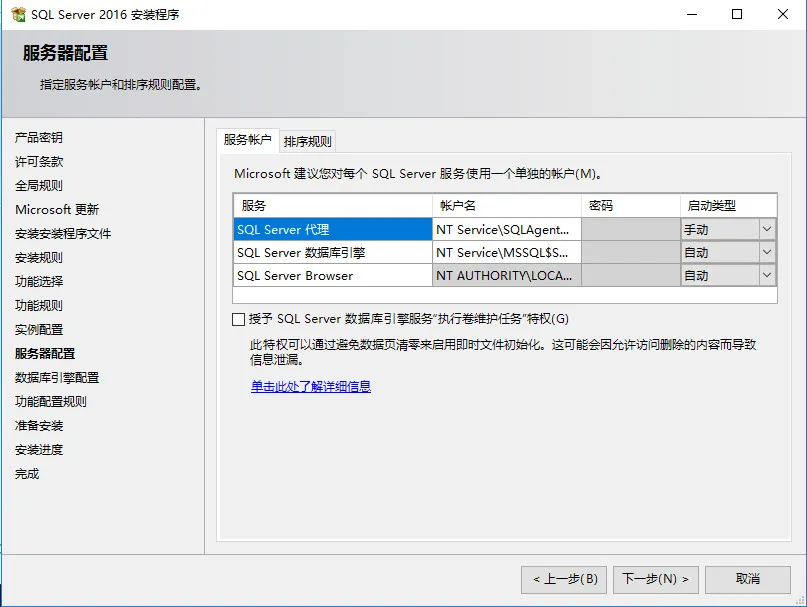The image size is (807, 607).
Task: Select the SQL Server 代理 service row
Action: click(x=332, y=229)
